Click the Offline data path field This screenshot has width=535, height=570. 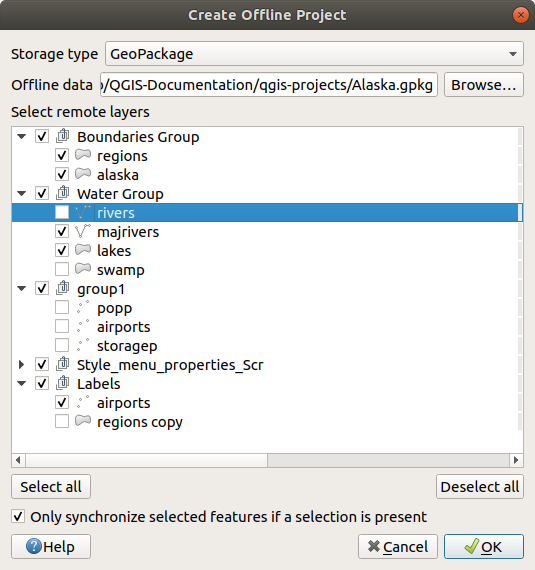coord(269,85)
